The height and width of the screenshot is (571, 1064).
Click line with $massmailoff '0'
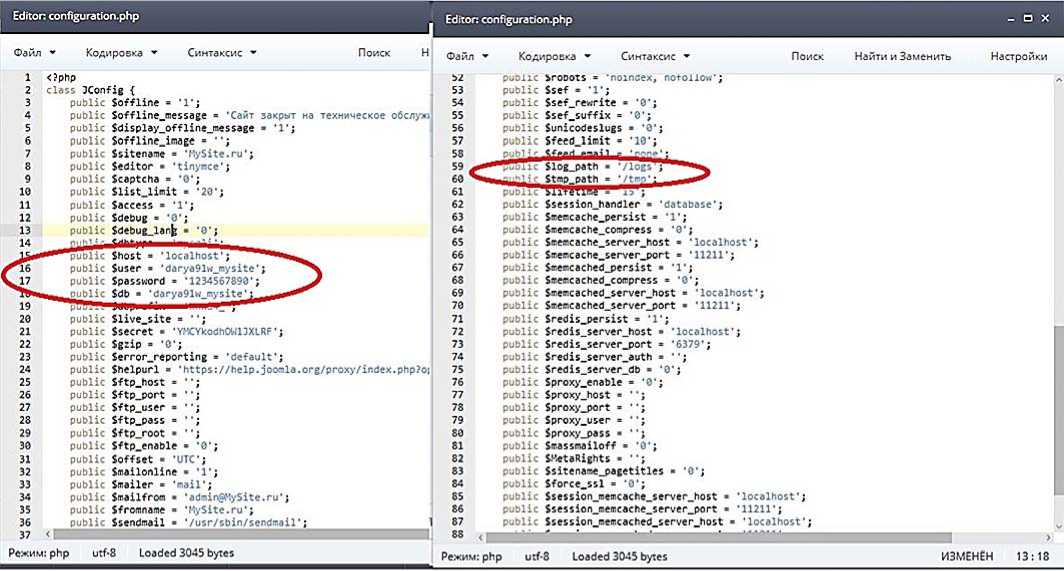click(x=580, y=446)
